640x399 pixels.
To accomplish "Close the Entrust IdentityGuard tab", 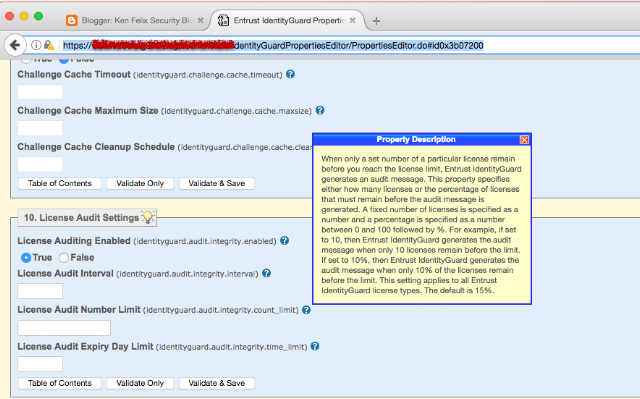I will click(353, 20).
